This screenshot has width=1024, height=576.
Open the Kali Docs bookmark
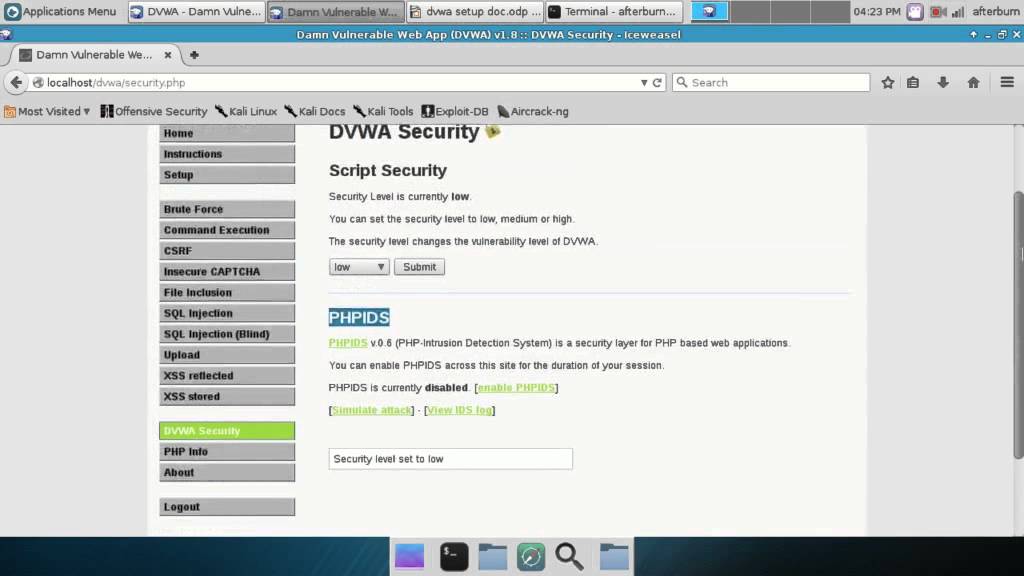[x=315, y=112]
